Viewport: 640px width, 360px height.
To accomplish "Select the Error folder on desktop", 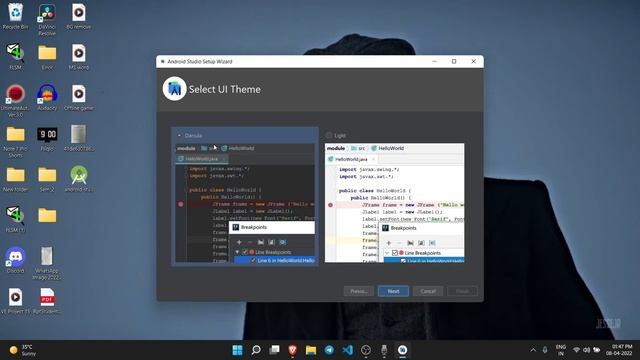I will (x=47, y=57).
